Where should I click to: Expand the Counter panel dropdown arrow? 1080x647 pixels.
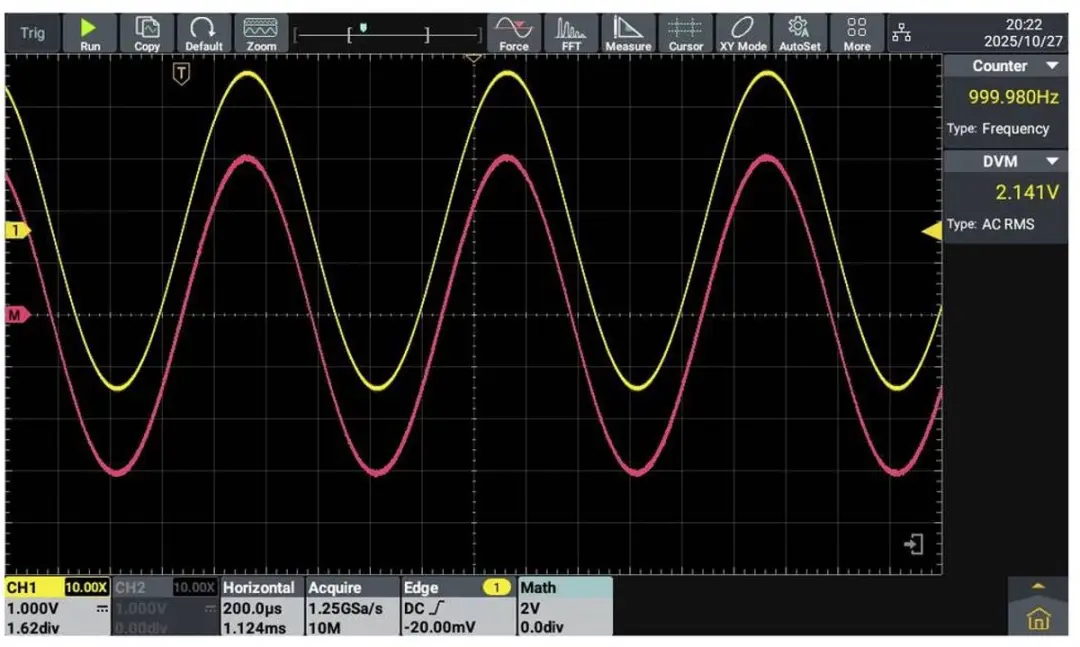coord(1052,65)
